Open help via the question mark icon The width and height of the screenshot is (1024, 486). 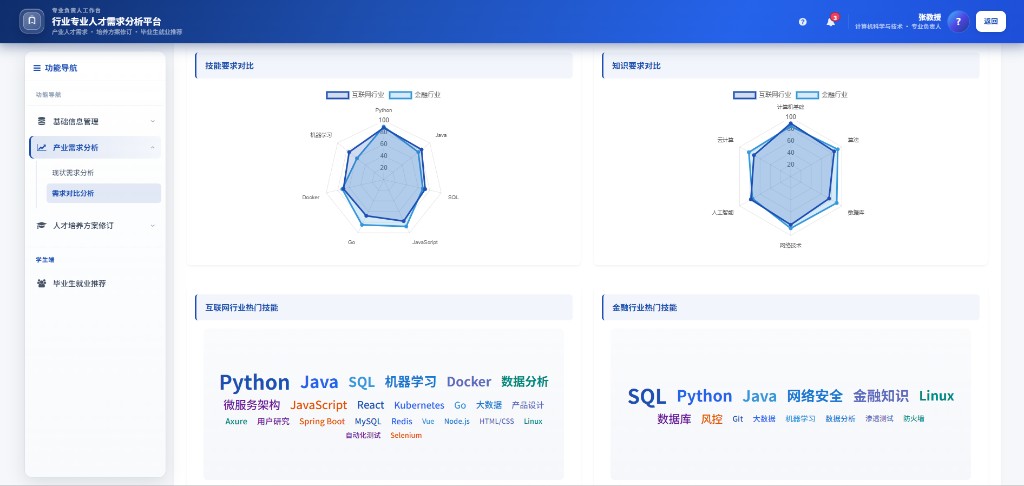[x=803, y=22]
